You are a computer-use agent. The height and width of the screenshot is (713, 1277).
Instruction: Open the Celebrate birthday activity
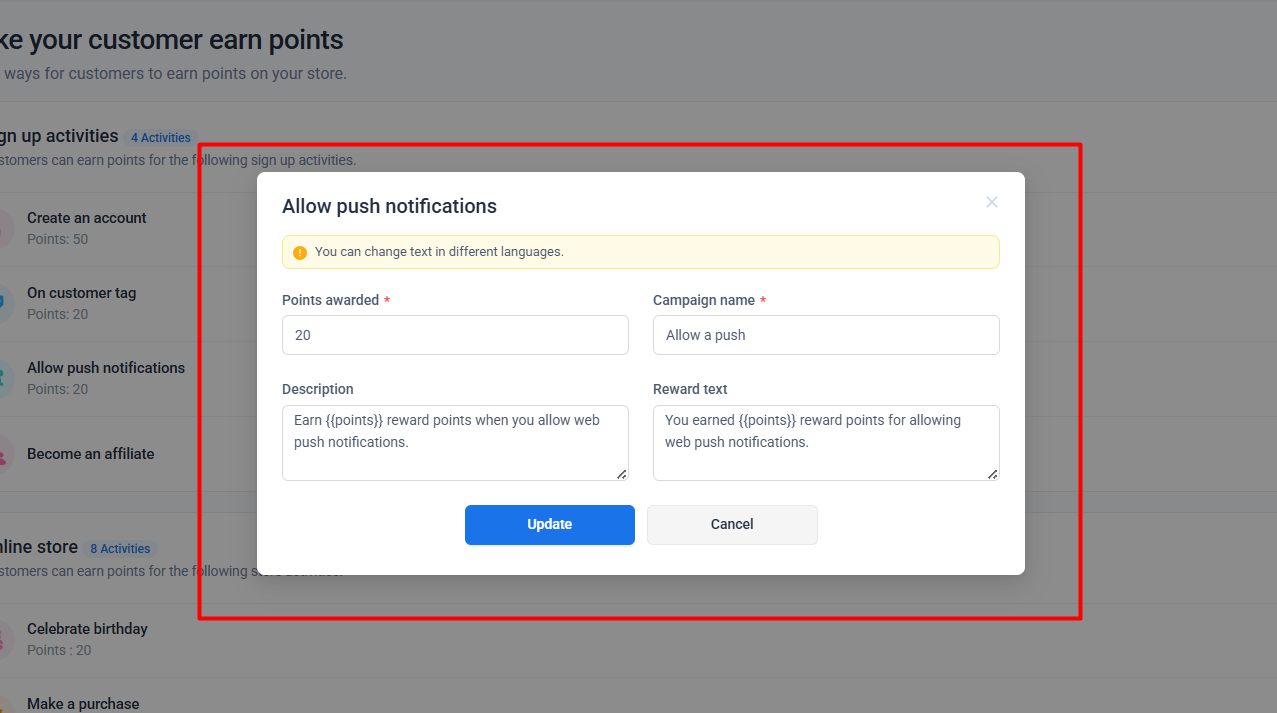[87, 629]
